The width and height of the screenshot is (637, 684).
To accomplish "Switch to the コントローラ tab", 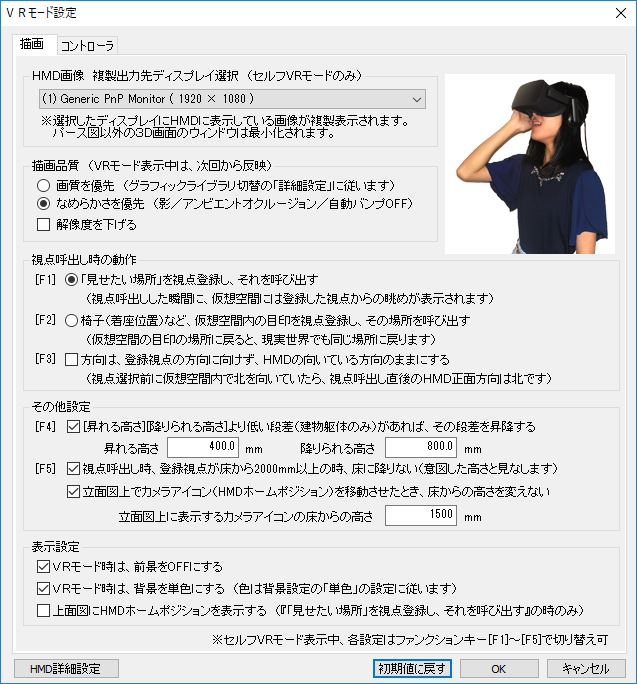I will [87, 45].
